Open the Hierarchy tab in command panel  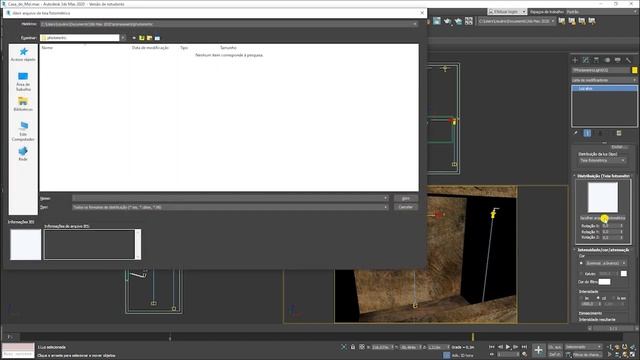(x=596, y=60)
